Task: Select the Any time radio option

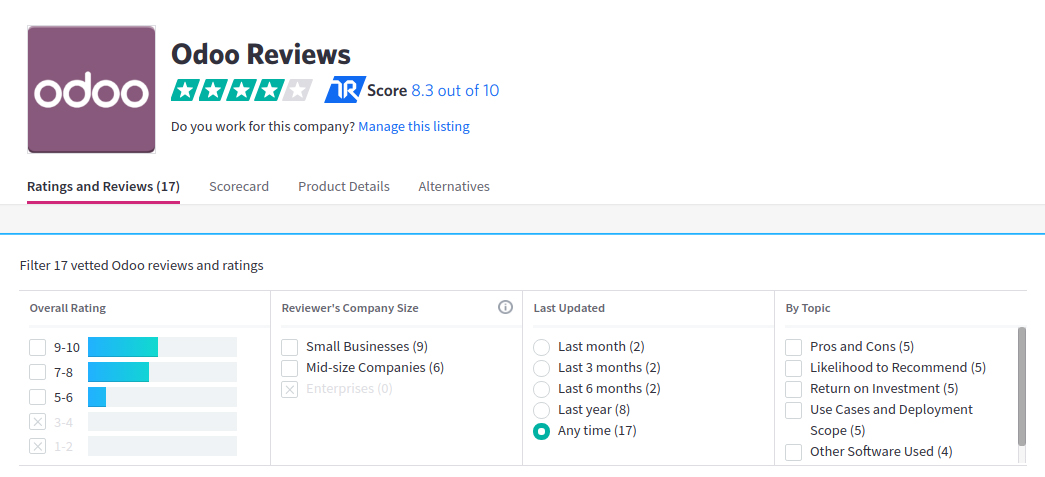Action: point(542,432)
